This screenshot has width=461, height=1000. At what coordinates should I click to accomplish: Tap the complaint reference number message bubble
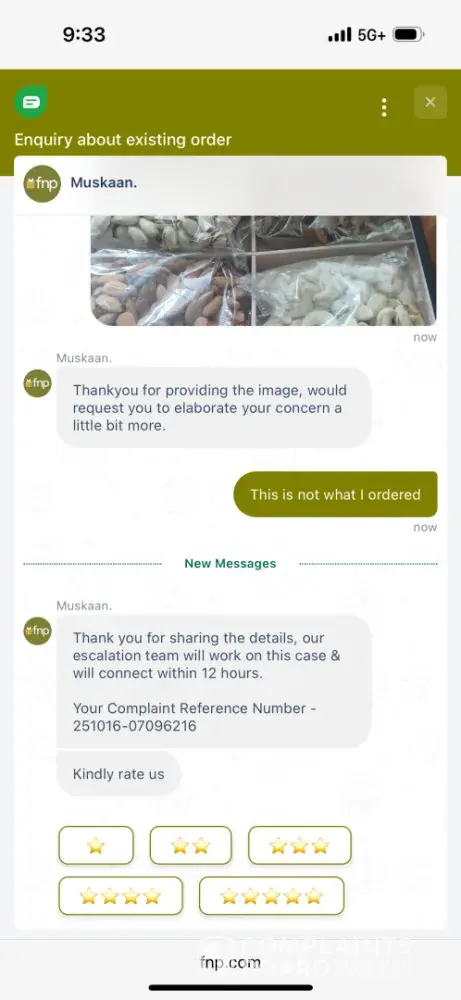pos(214,681)
